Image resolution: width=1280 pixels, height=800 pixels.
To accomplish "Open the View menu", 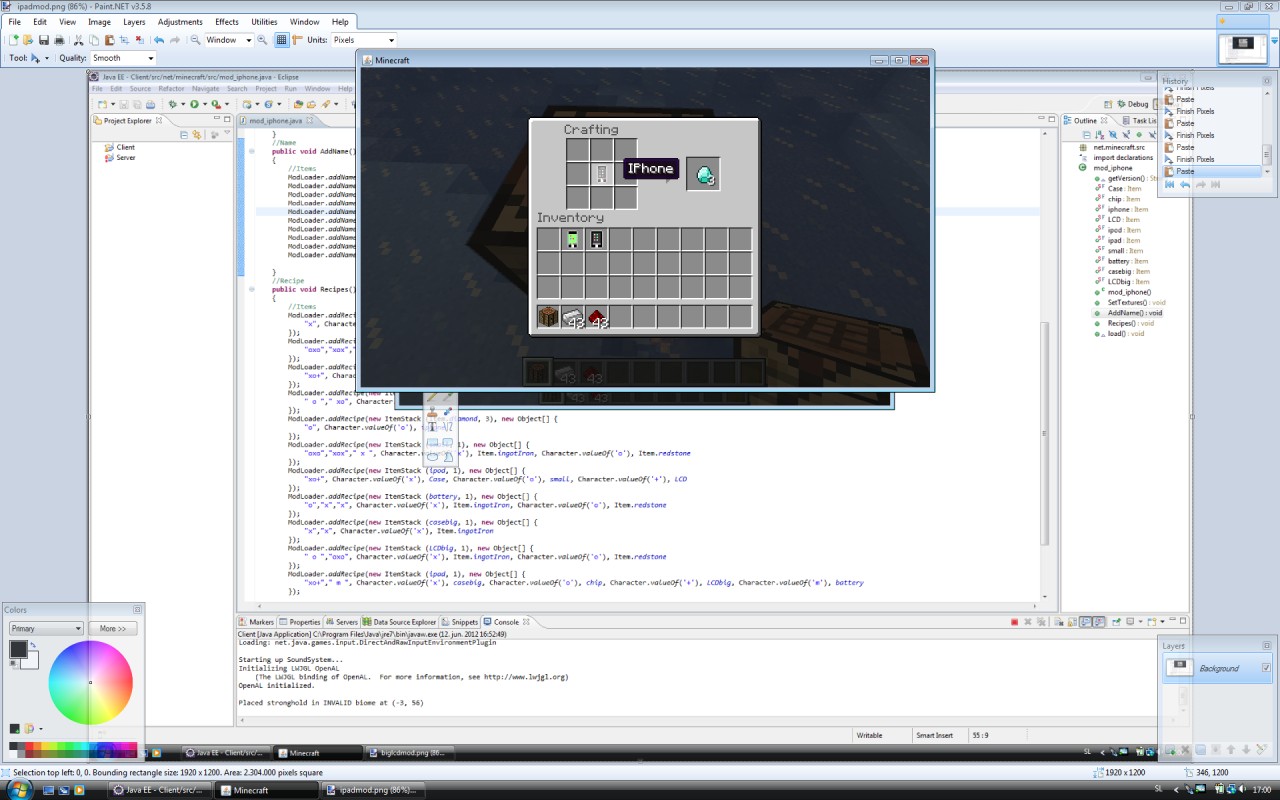I will 67,21.
